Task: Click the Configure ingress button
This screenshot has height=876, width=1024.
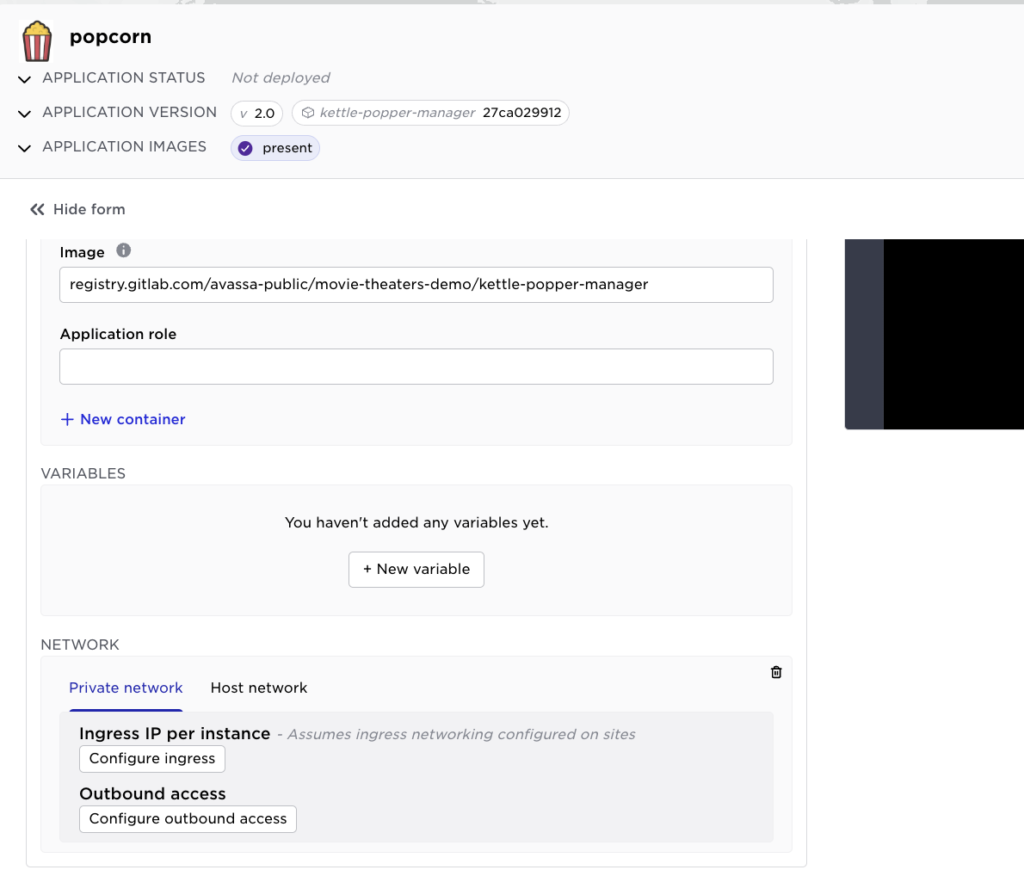Action: point(151,758)
